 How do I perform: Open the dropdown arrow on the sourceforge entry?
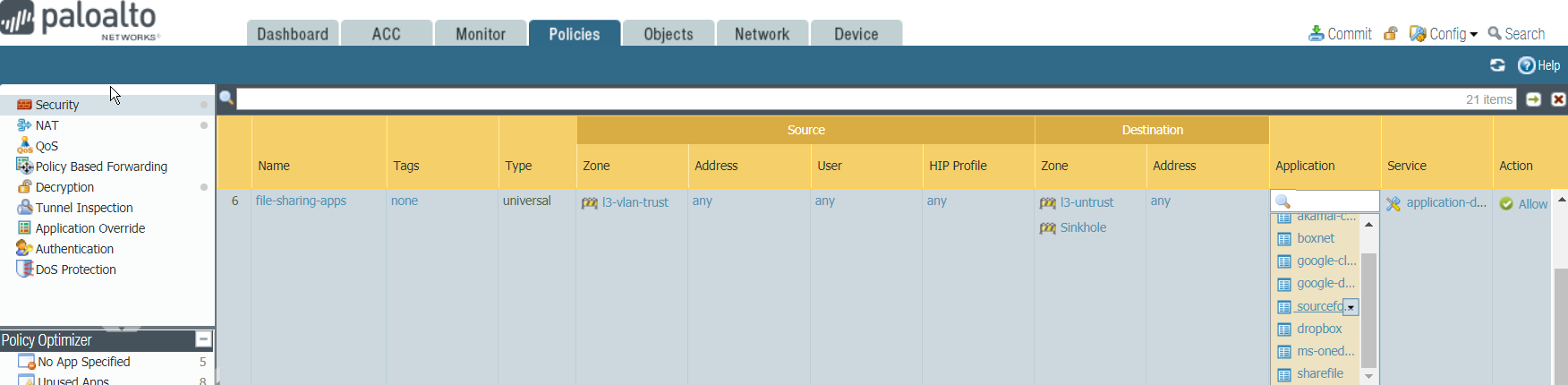(1351, 307)
